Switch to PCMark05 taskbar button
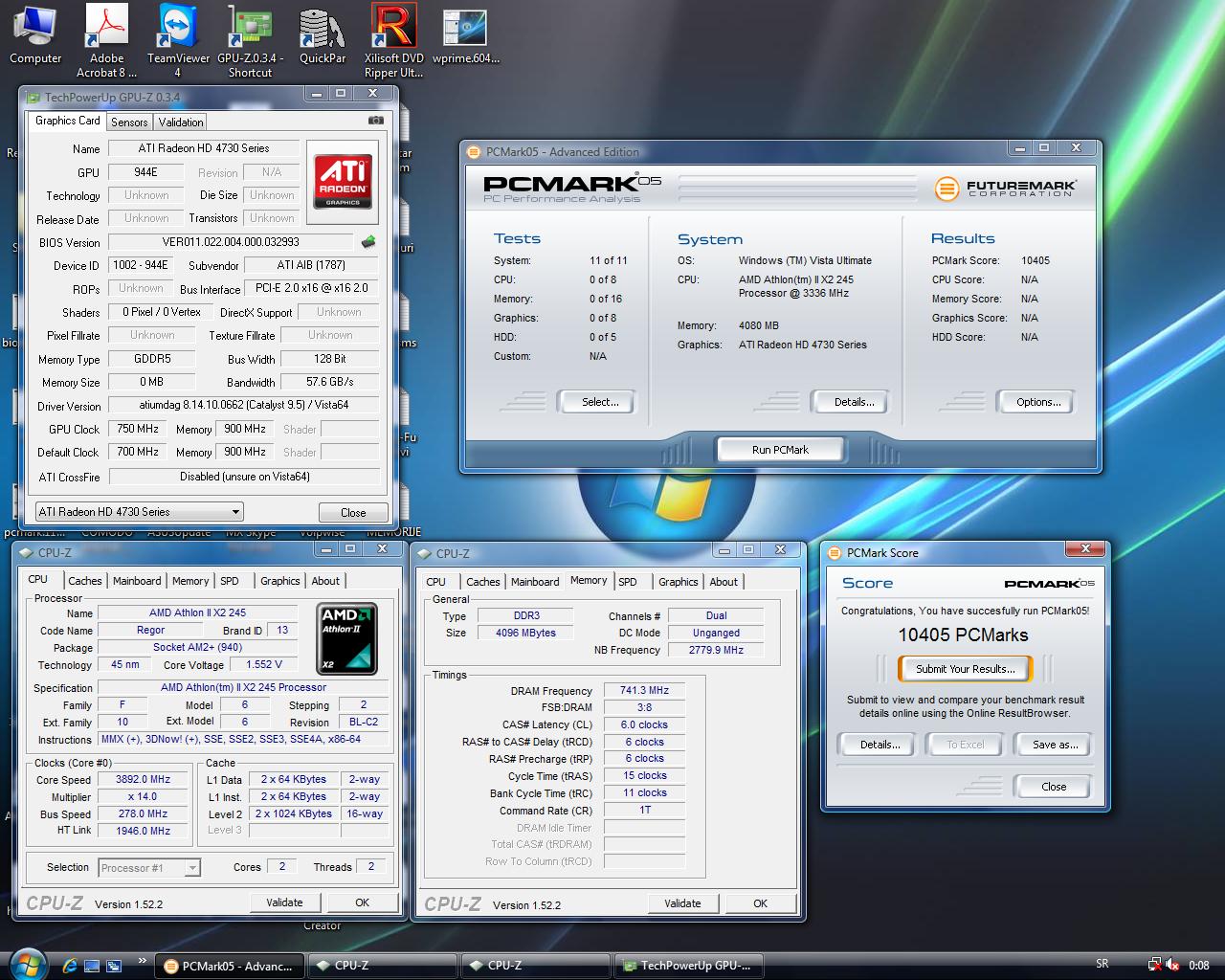 (x=230, y=966)
